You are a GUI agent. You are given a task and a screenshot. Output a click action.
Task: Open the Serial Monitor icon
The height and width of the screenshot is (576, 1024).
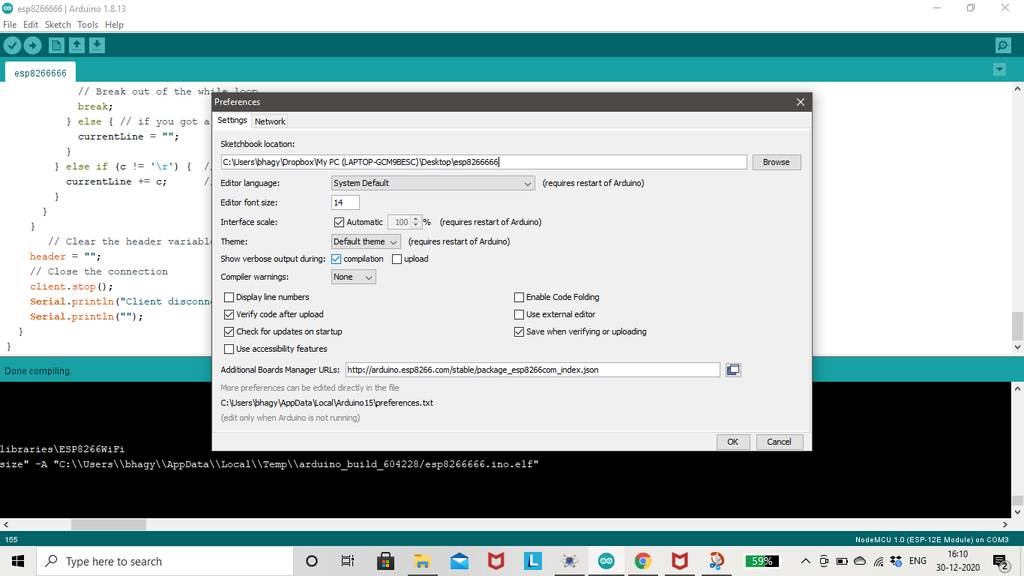click(1003, 45)
